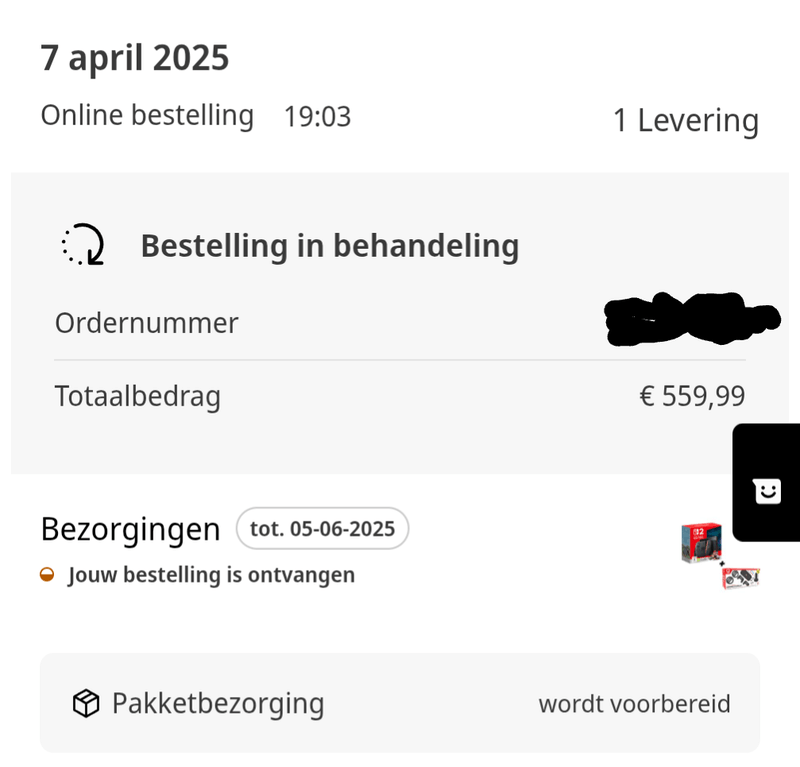Click the circular order-processing status icon
800x767 pixels.
(83, 245)
